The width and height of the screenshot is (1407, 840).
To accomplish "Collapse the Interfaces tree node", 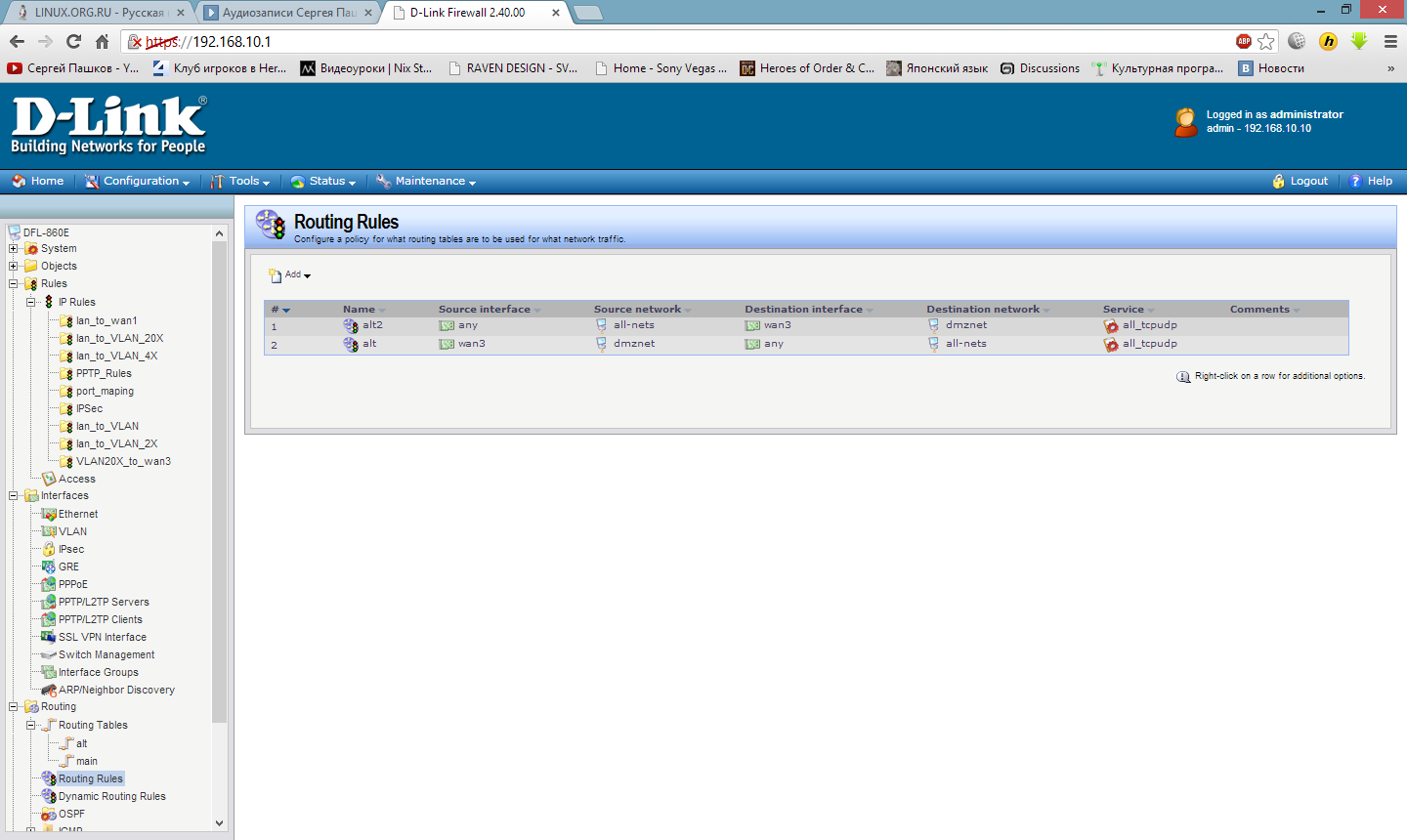I will click(14, 495).
